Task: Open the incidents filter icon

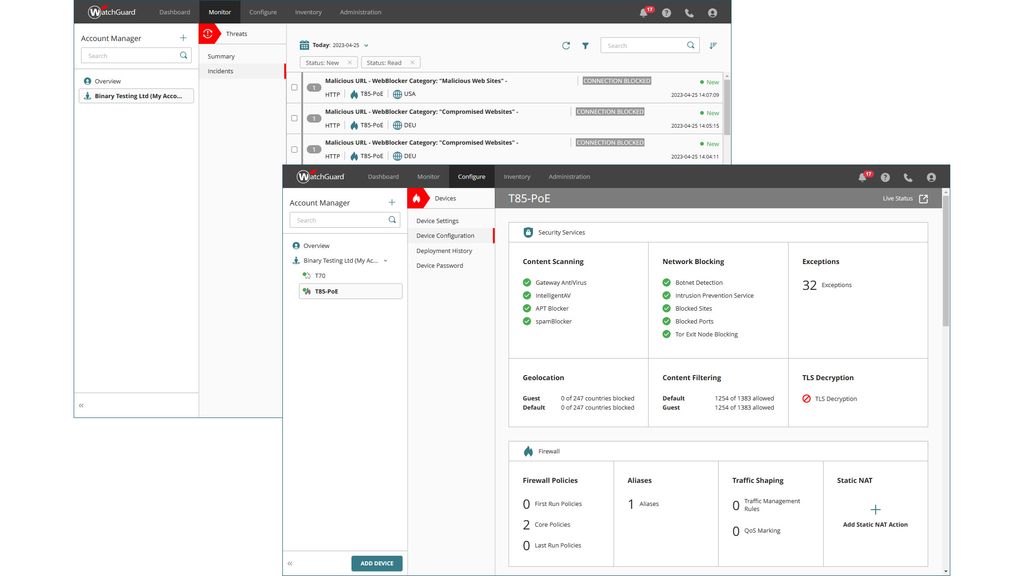Action: (585, 45)
